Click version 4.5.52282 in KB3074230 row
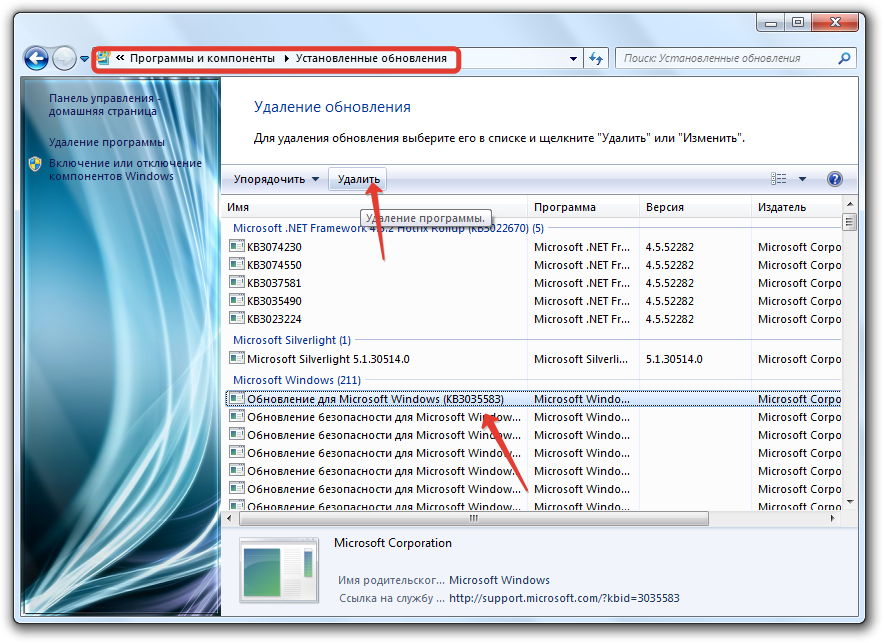Viewport: 884px width, 643px height. tap(670, 247)
